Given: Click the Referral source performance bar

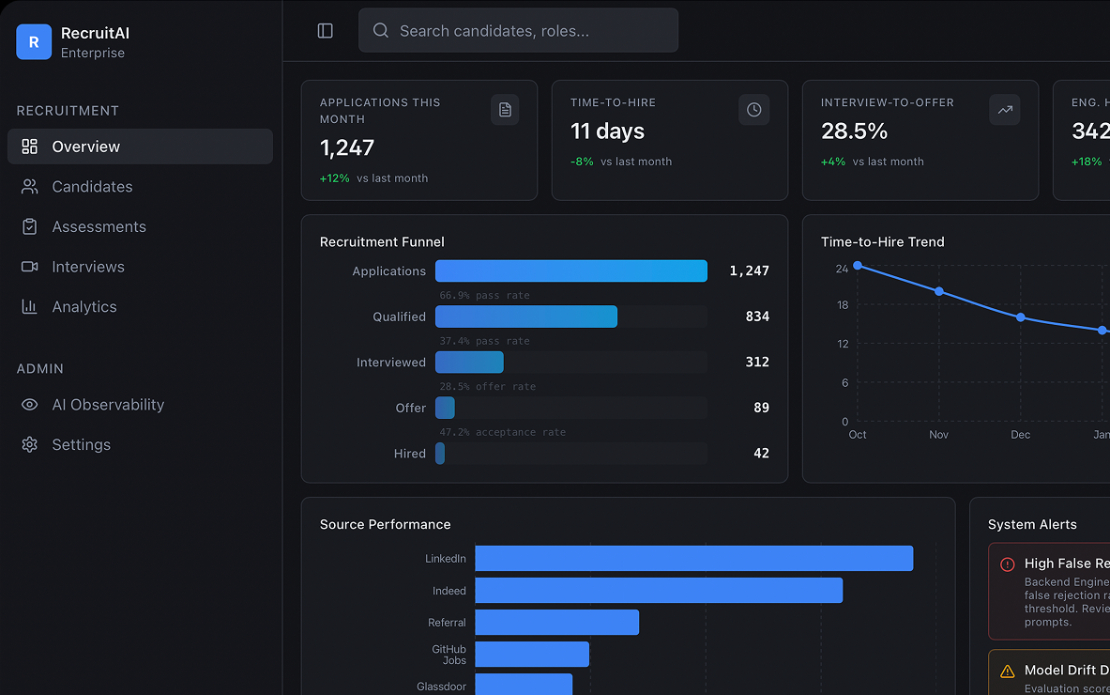Looking at the screenshot, I should 556,622.
